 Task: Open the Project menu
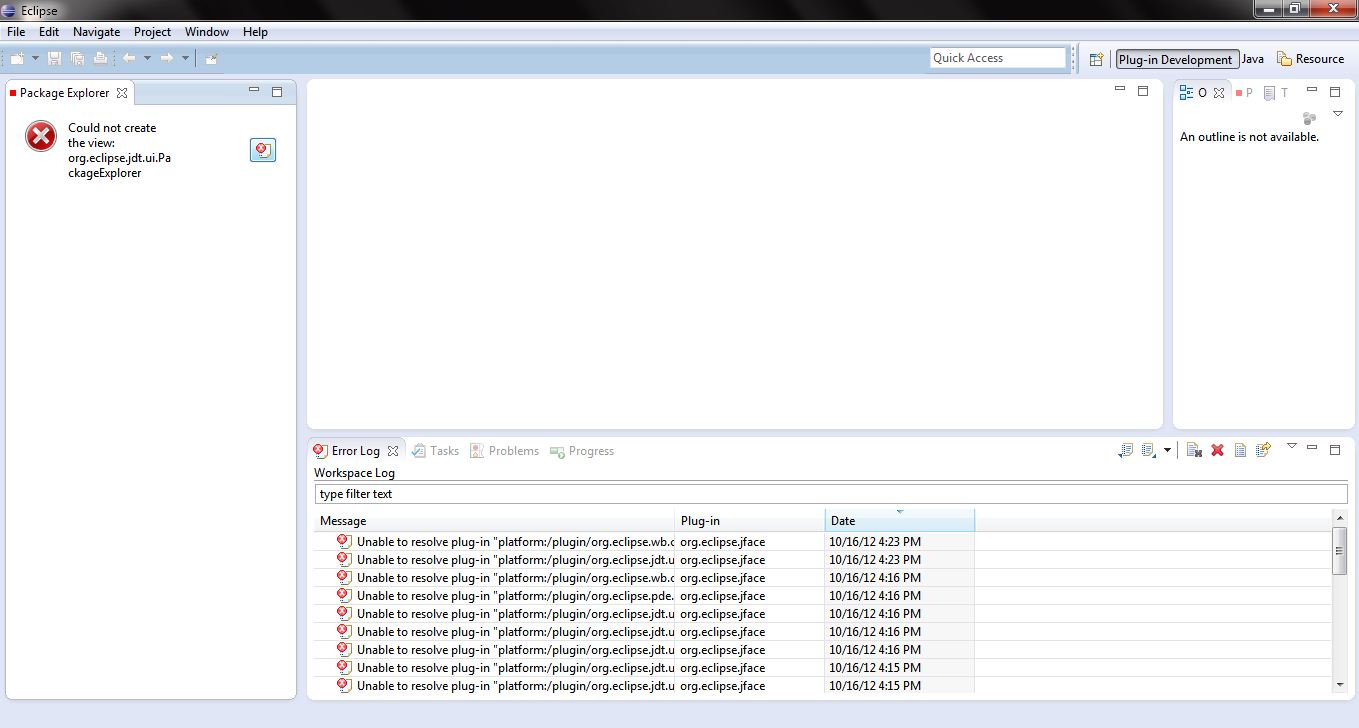[153, 32]
